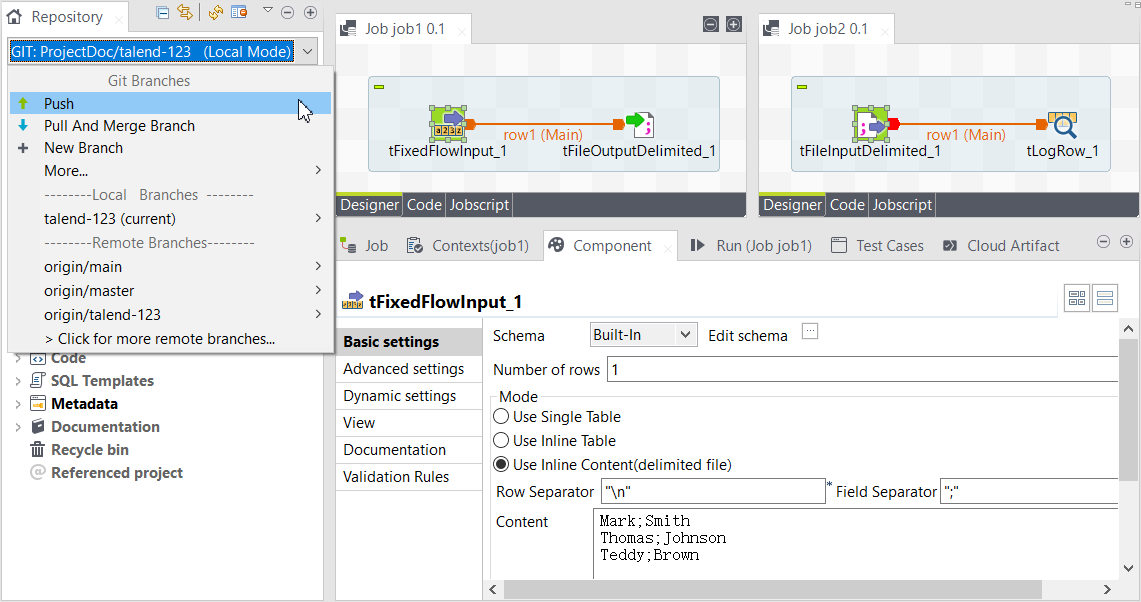The image size is (1141, 602).
Task: Open the Cloud Artifact tab
Action: tap(1001, 246)
